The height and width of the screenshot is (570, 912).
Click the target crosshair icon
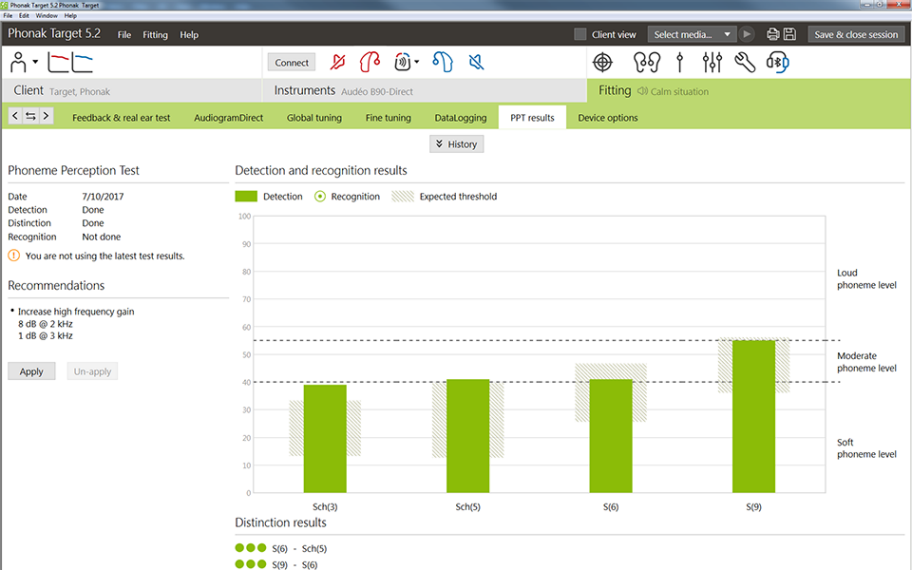[602, 62]
